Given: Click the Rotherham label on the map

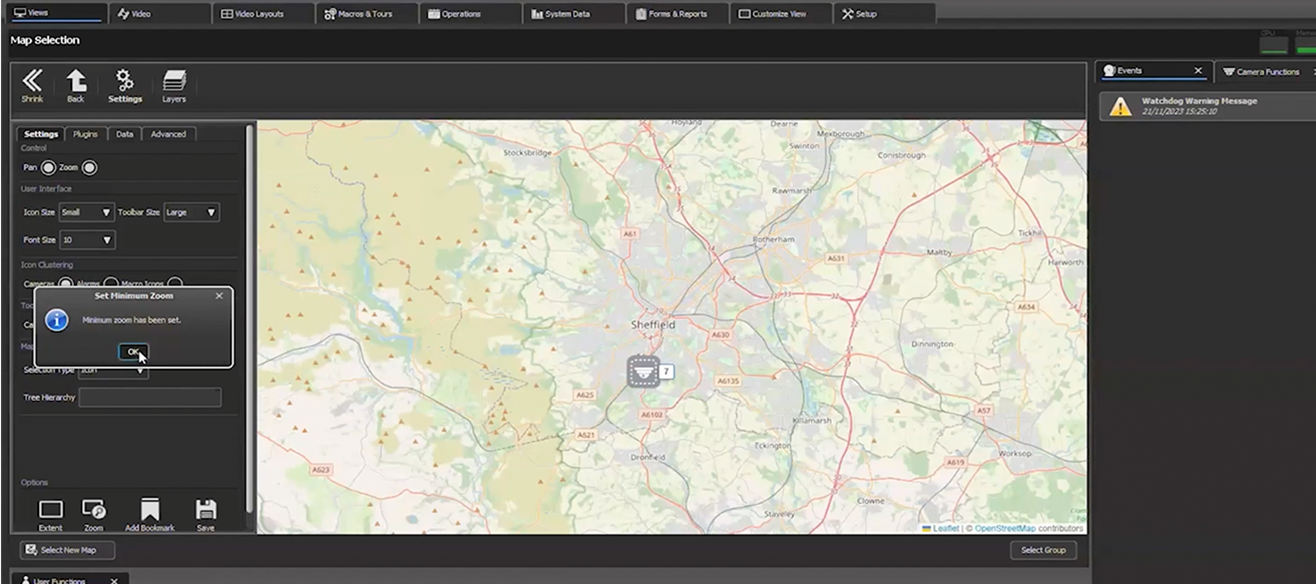Looking at the screenshot, I should tap(775, 240).
